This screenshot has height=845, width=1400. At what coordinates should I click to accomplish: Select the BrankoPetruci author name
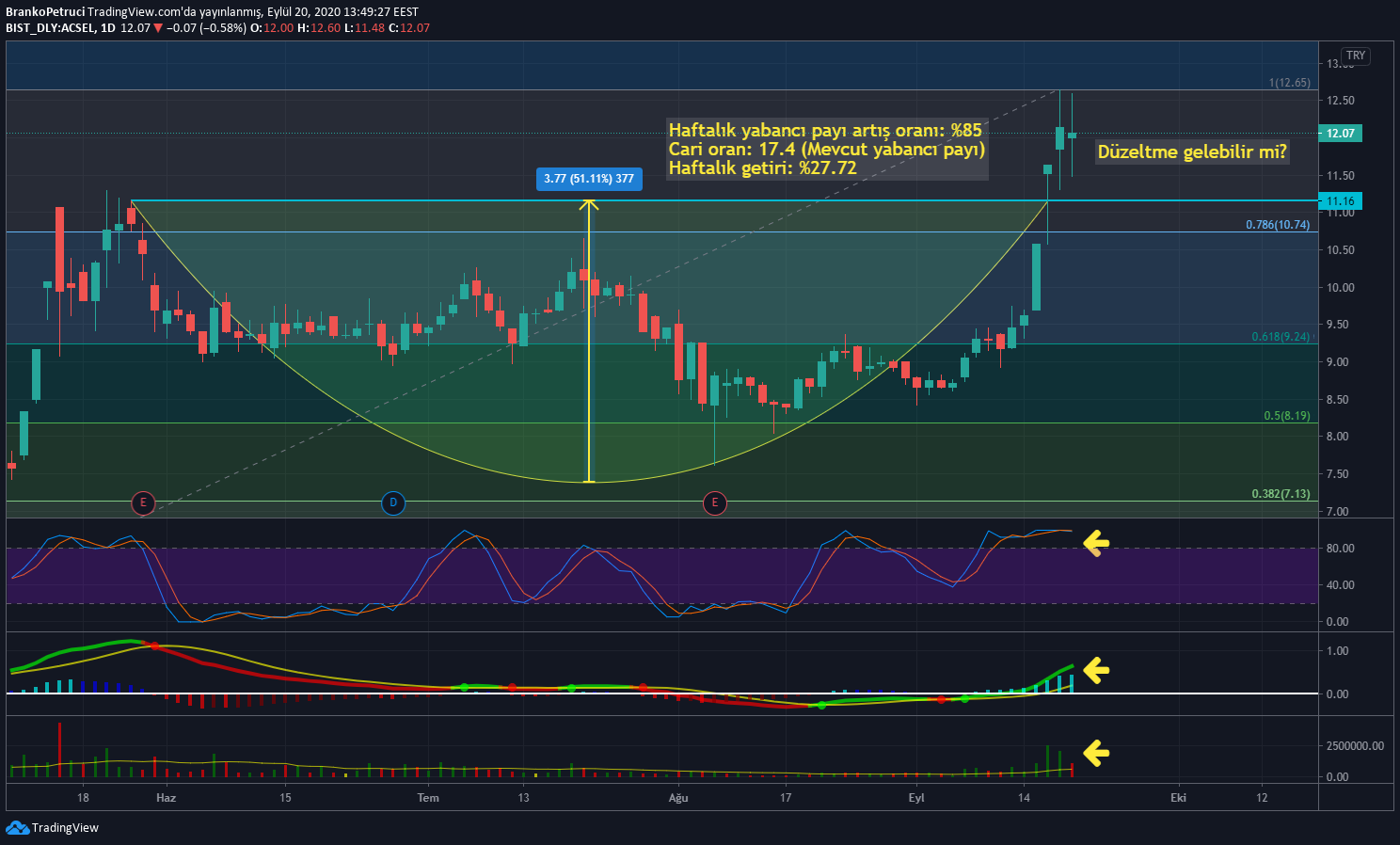[x=45, y=12]
